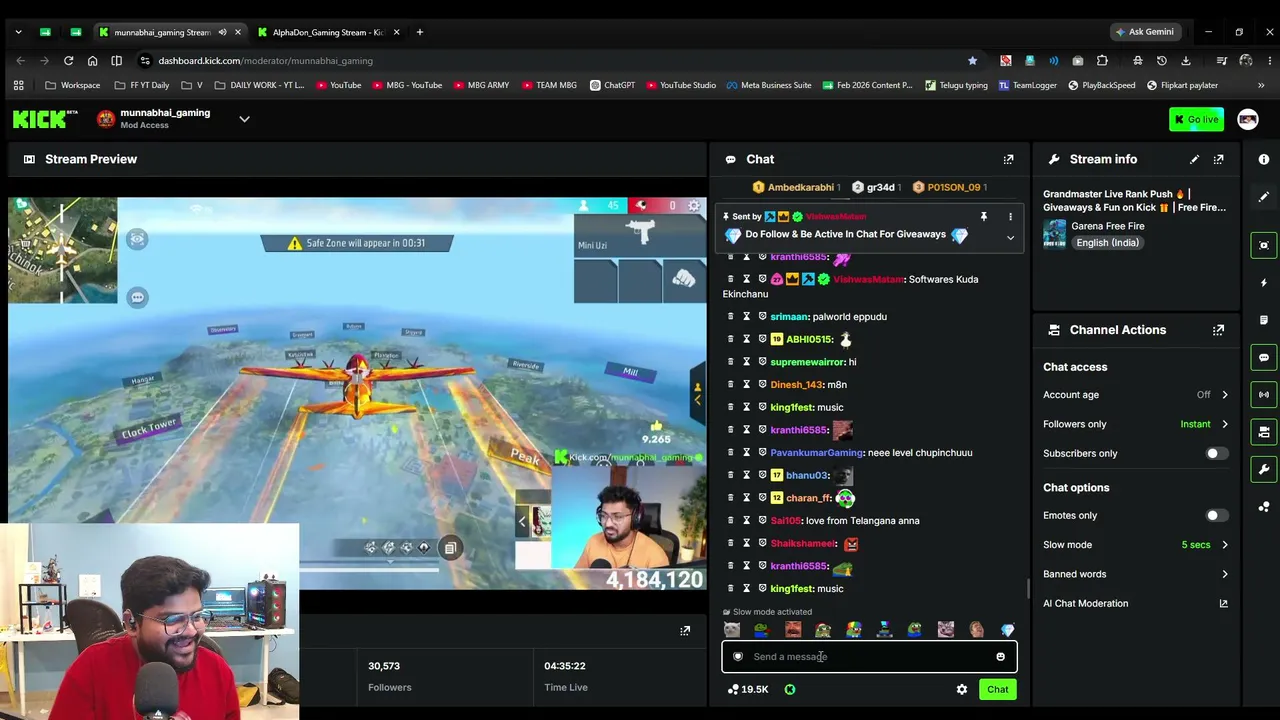The image size is (1280, 720).
Task: Open the user avatar menu top right
Action: pyautogui.click(x=1247, y=120)
